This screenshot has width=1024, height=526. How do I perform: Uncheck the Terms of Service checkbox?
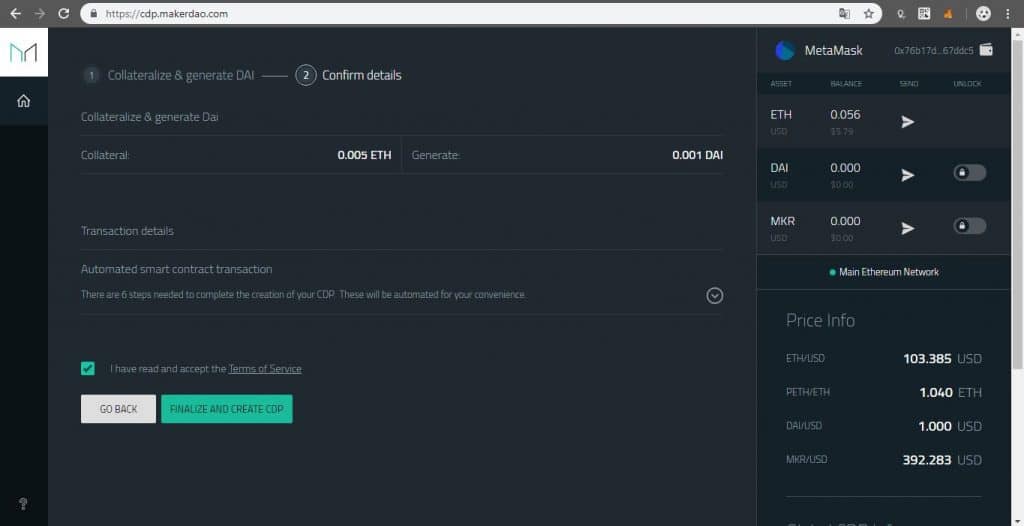click(x=88, y=369)
